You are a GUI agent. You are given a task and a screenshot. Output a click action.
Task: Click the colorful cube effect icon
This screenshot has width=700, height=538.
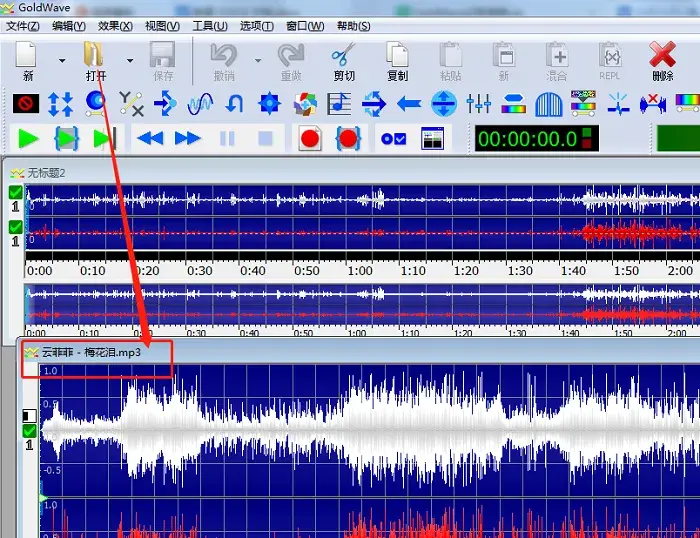point(305,104)
